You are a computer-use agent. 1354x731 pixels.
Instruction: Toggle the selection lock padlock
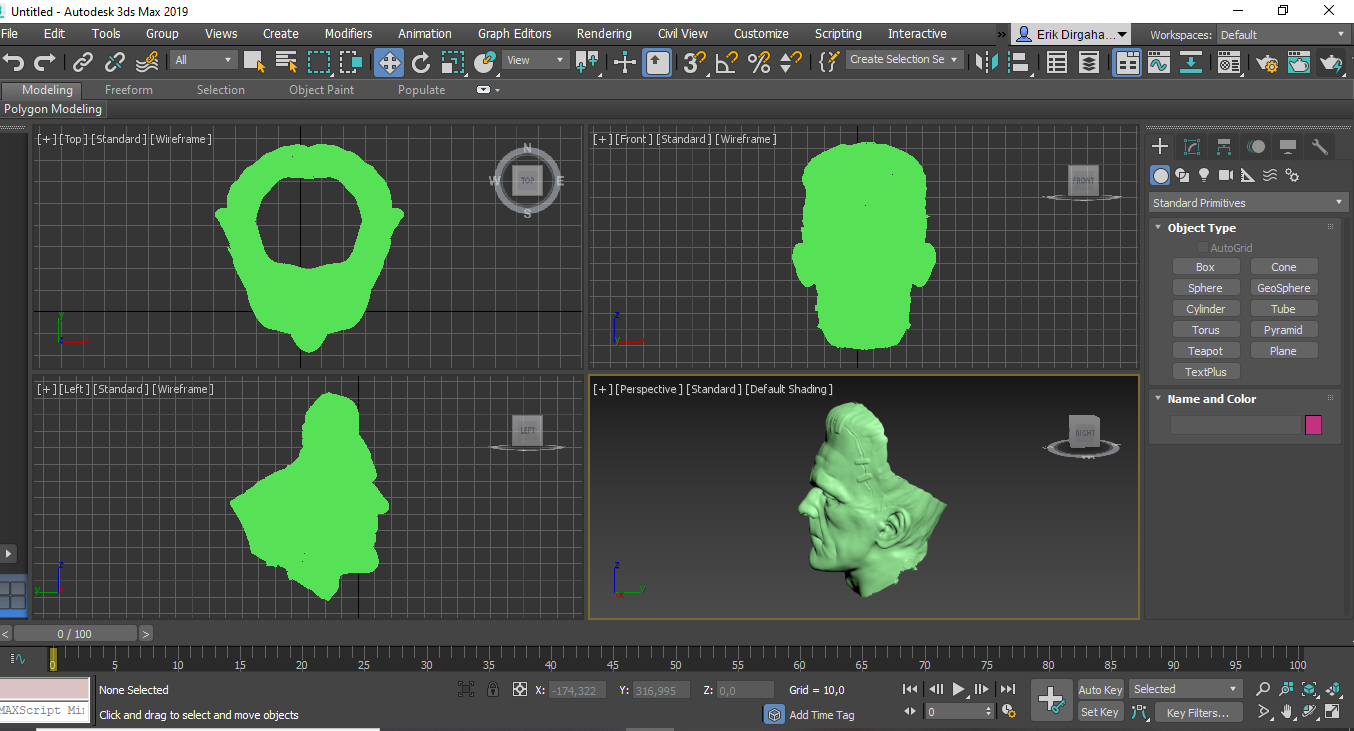point(493,689)
